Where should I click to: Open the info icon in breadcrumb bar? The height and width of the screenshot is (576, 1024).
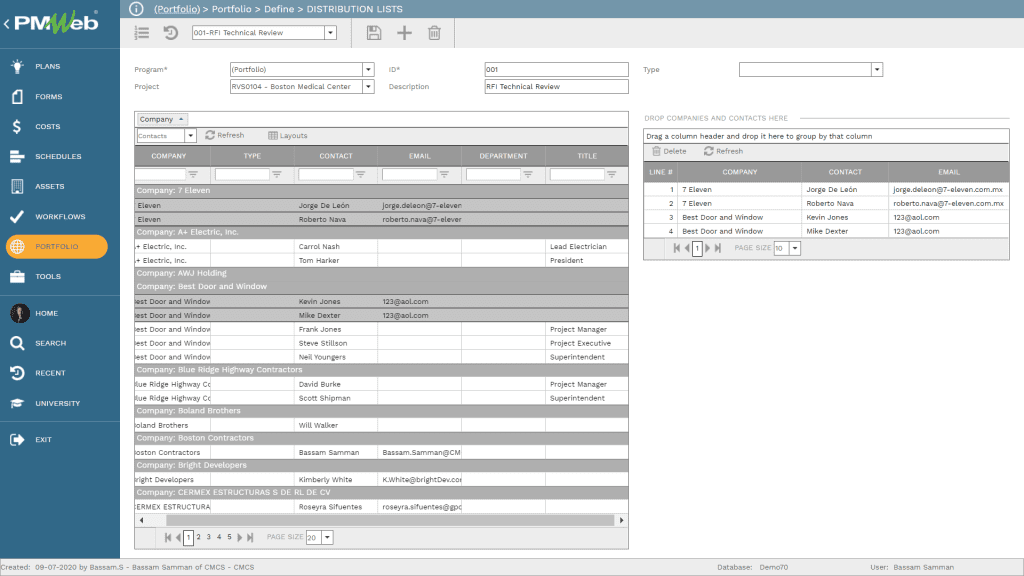[136, 9]
